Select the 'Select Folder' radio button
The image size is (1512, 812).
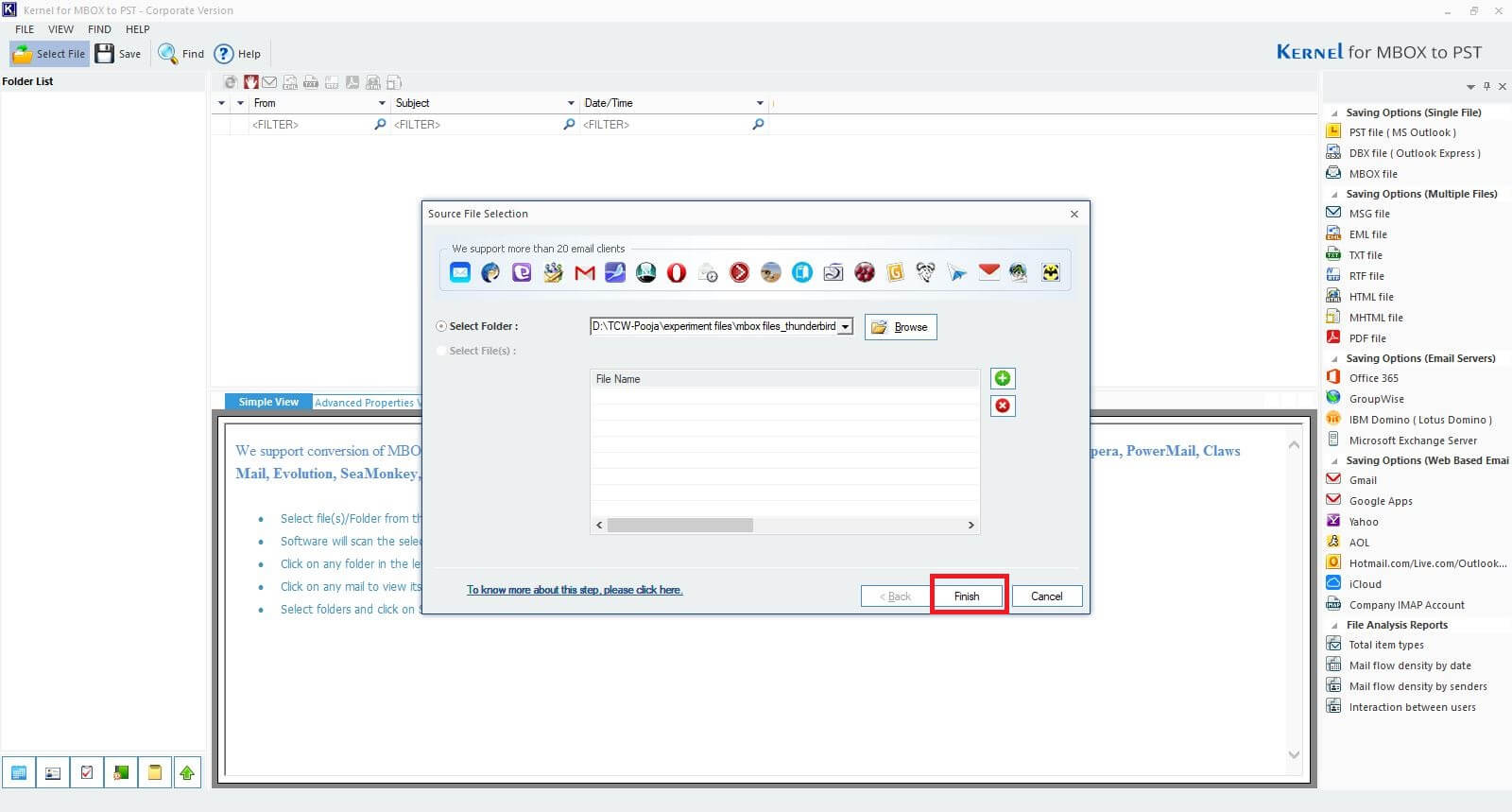[441, 326]
